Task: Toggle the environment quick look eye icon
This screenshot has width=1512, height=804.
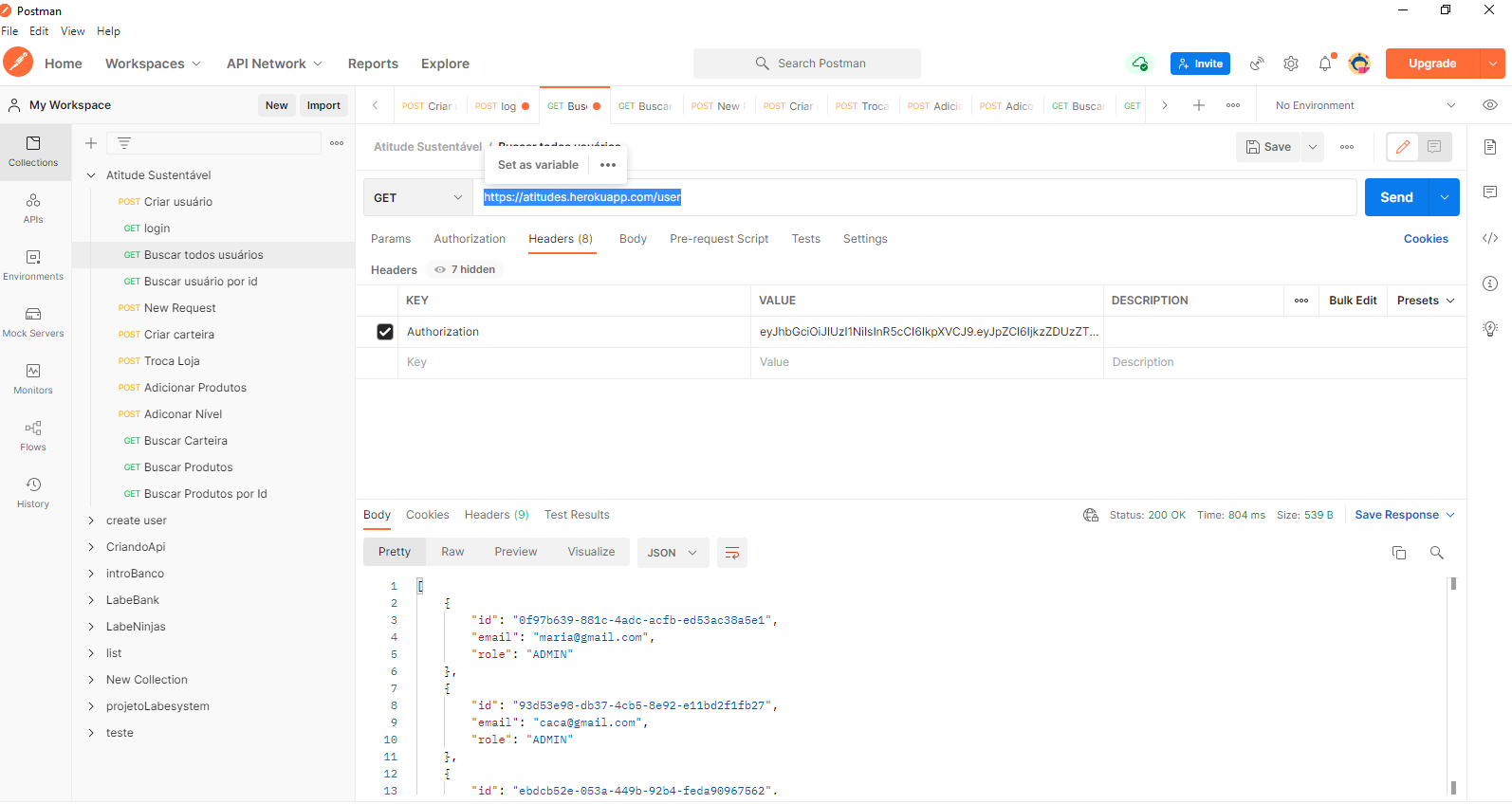Action: click(x=1490, y=105)
